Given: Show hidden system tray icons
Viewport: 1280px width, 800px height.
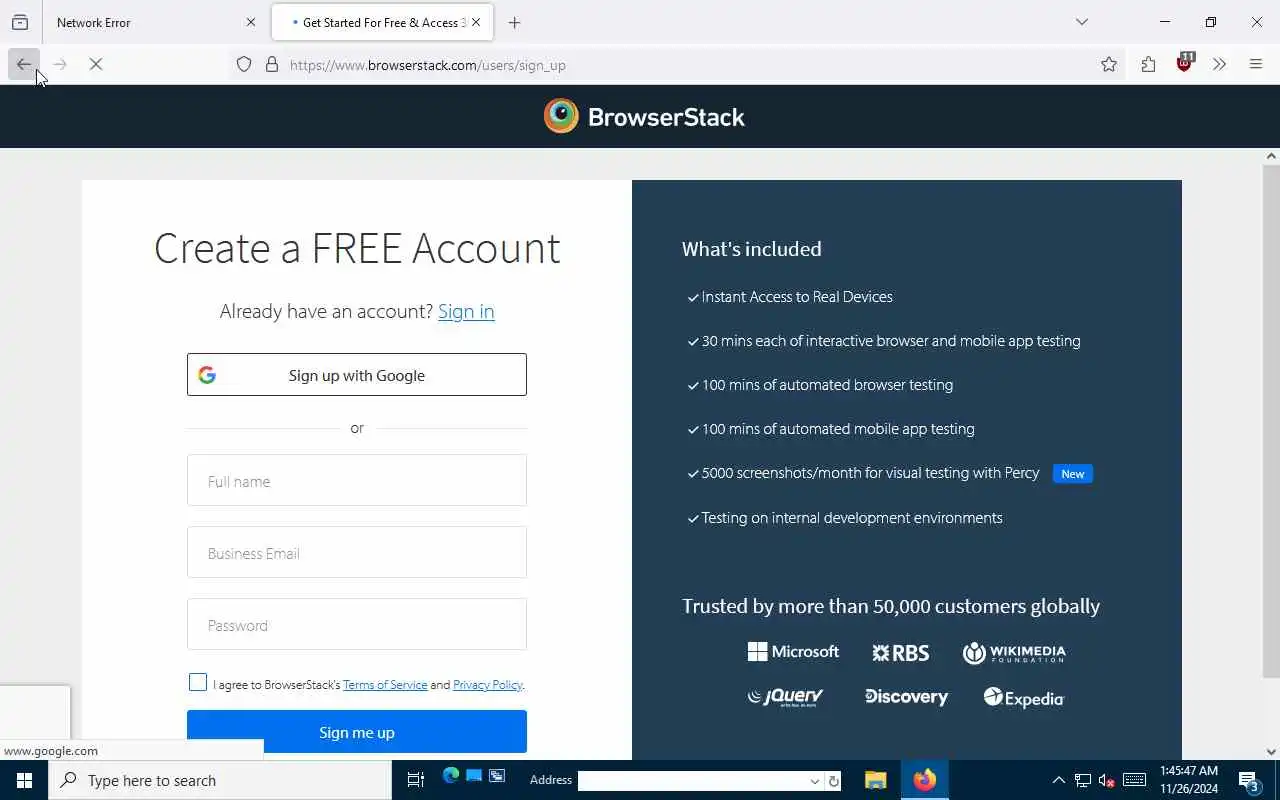Looking at the screenshot, I should [1058, 780].
